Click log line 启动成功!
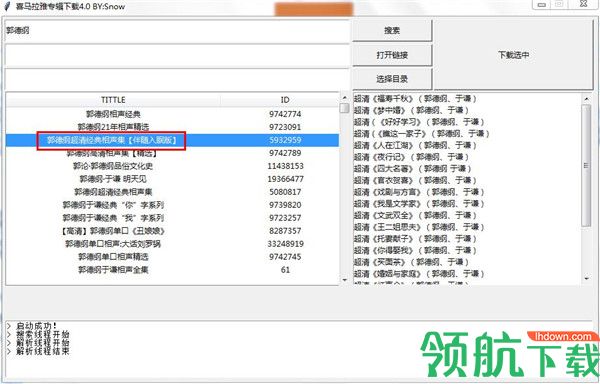600x384 pixels. [36, 326]
